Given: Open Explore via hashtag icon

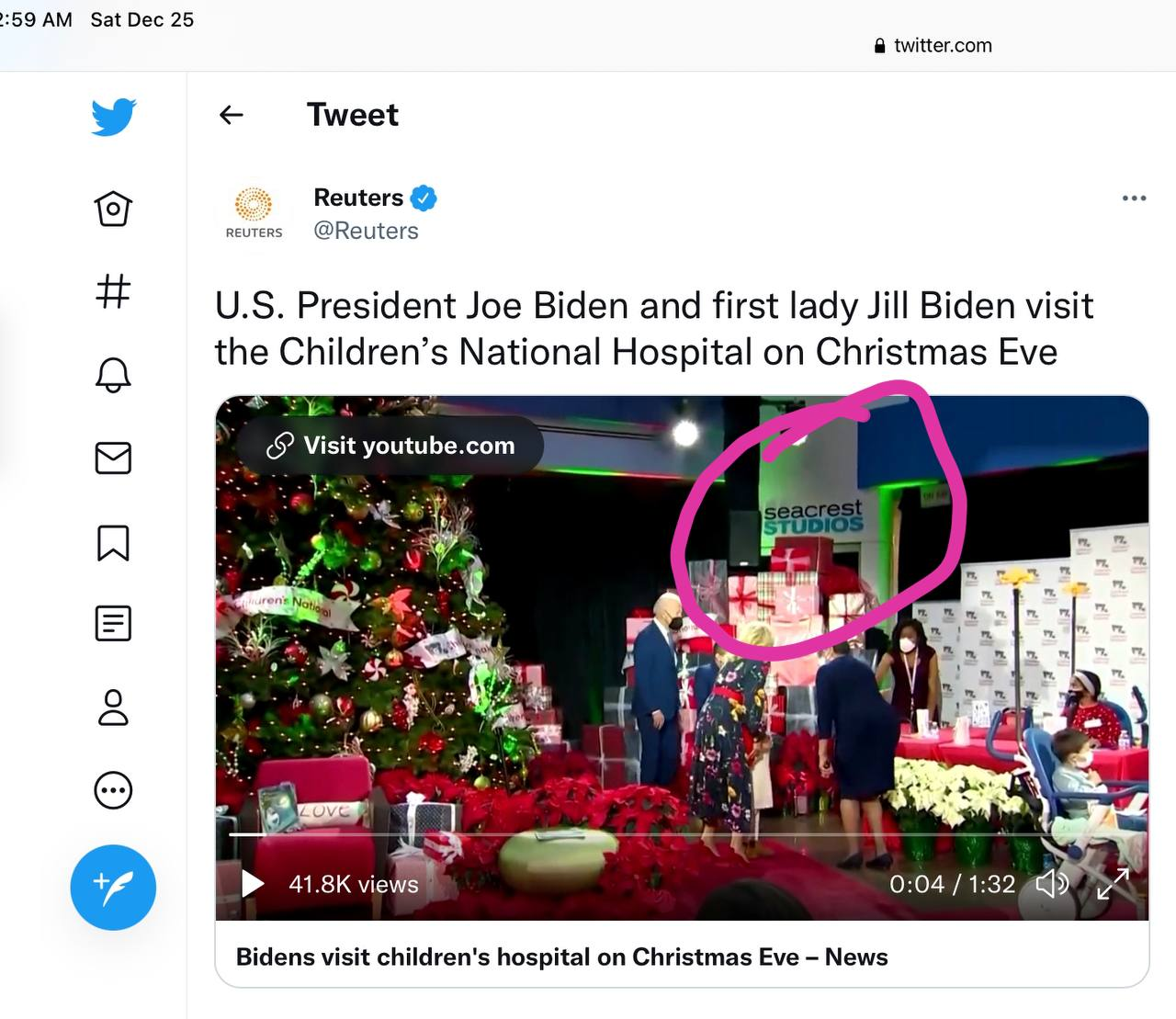Looking at the screenshot, I should click(x=113, y=291).
